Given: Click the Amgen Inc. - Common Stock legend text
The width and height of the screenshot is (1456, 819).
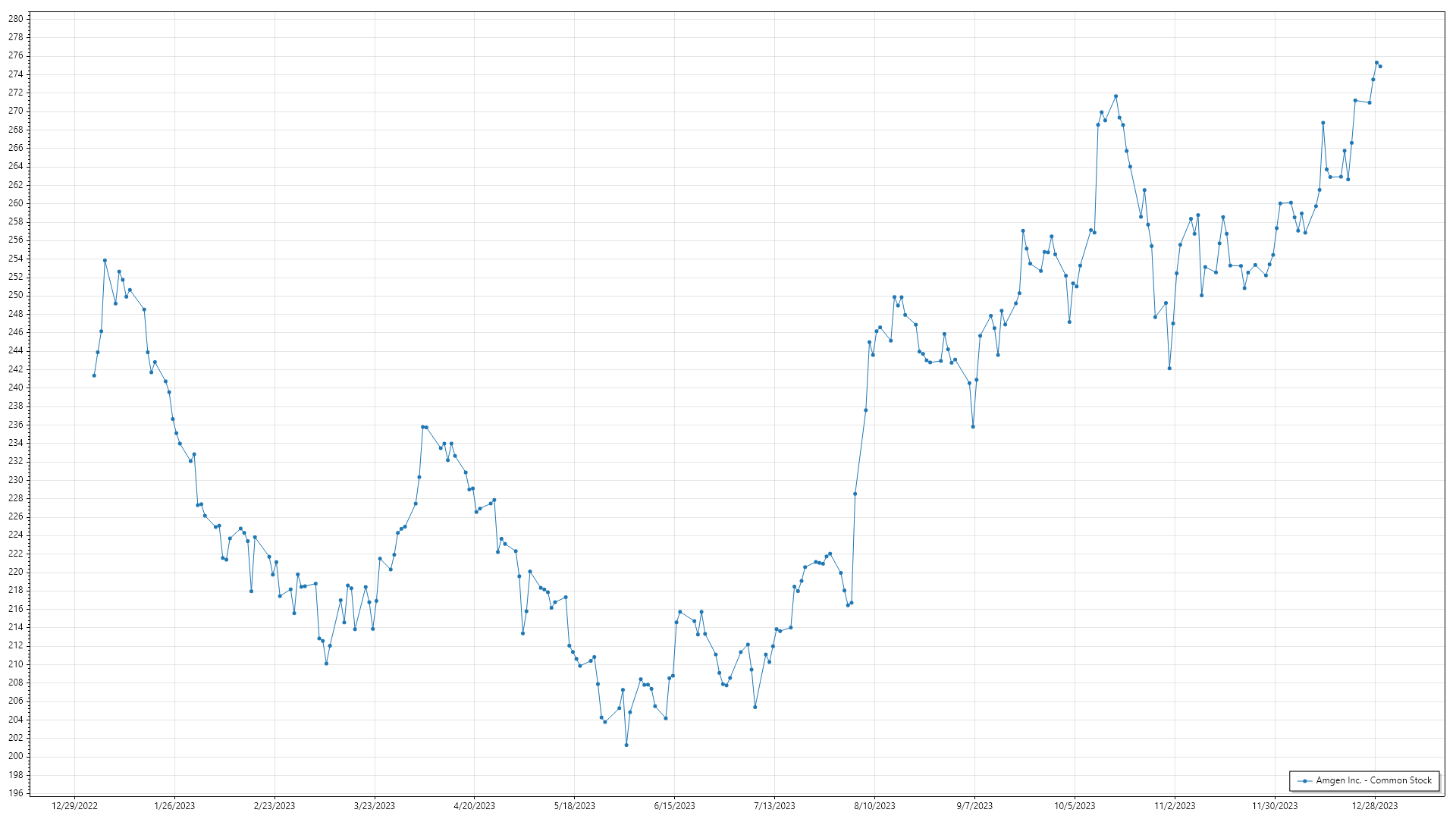Looking at the screenshot, I should 1373,780.
